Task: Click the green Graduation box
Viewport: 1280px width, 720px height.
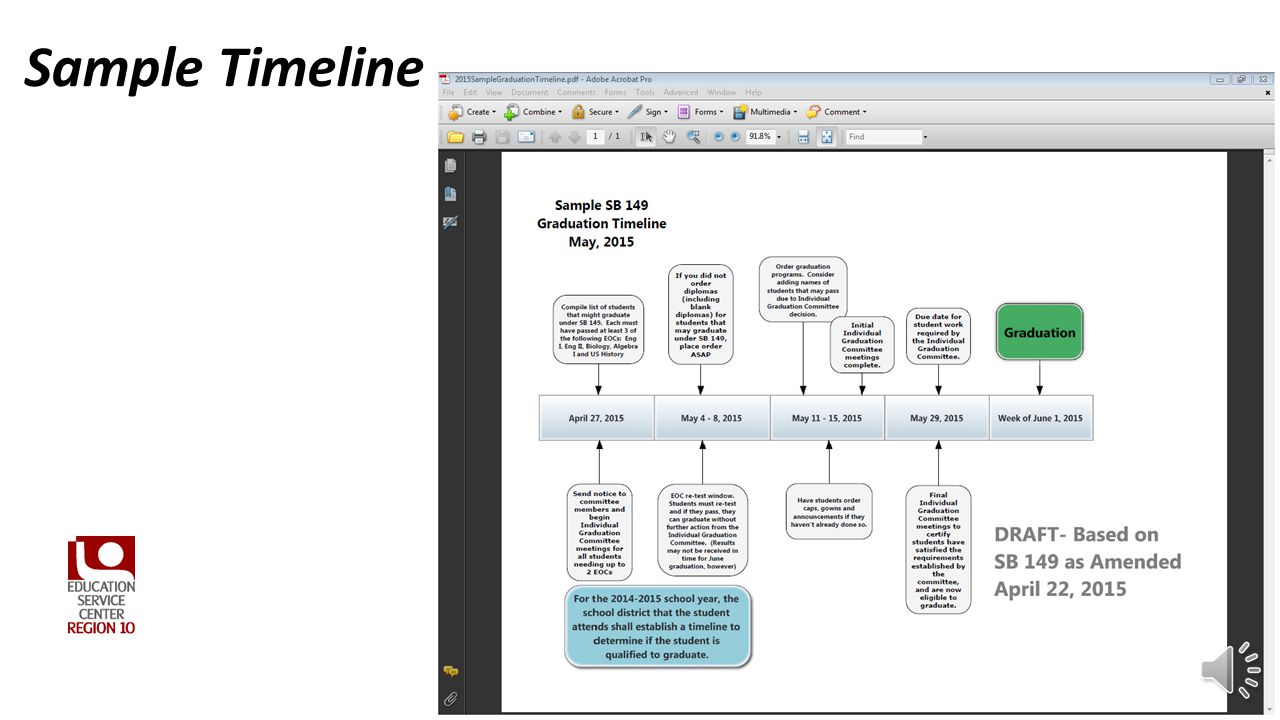Action: 1039,332
